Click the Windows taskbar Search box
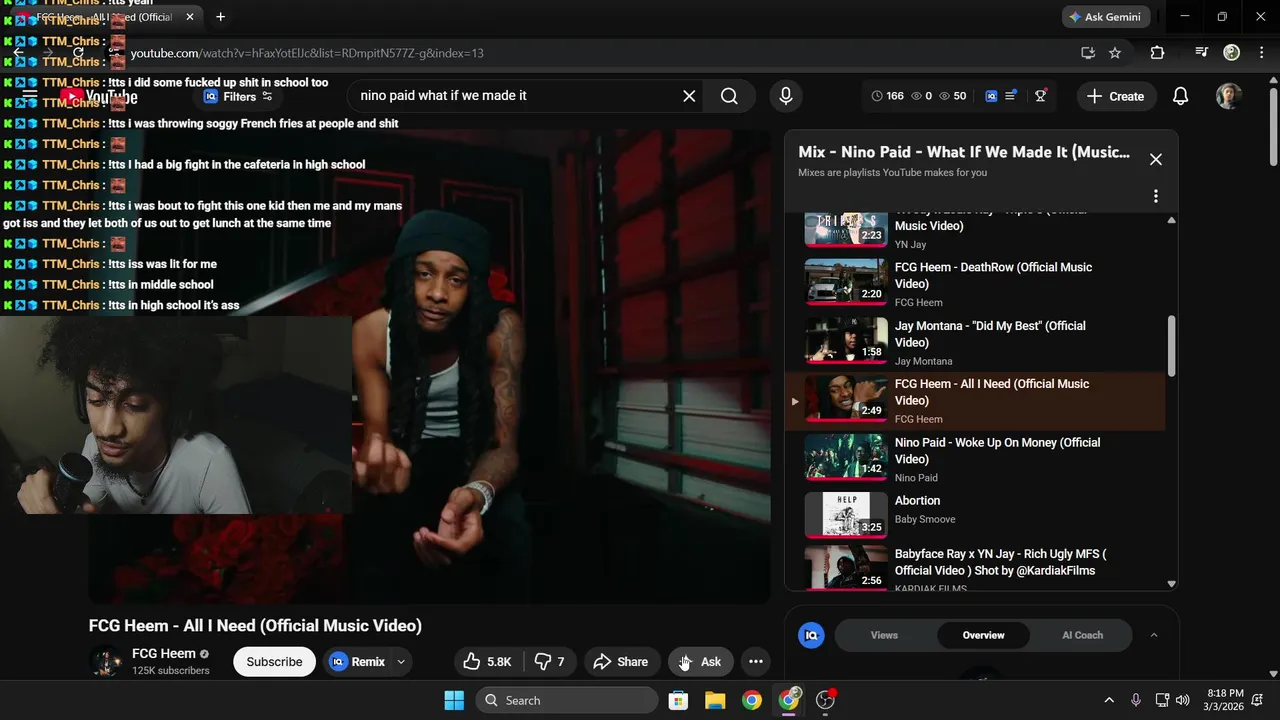 point(569,700)
